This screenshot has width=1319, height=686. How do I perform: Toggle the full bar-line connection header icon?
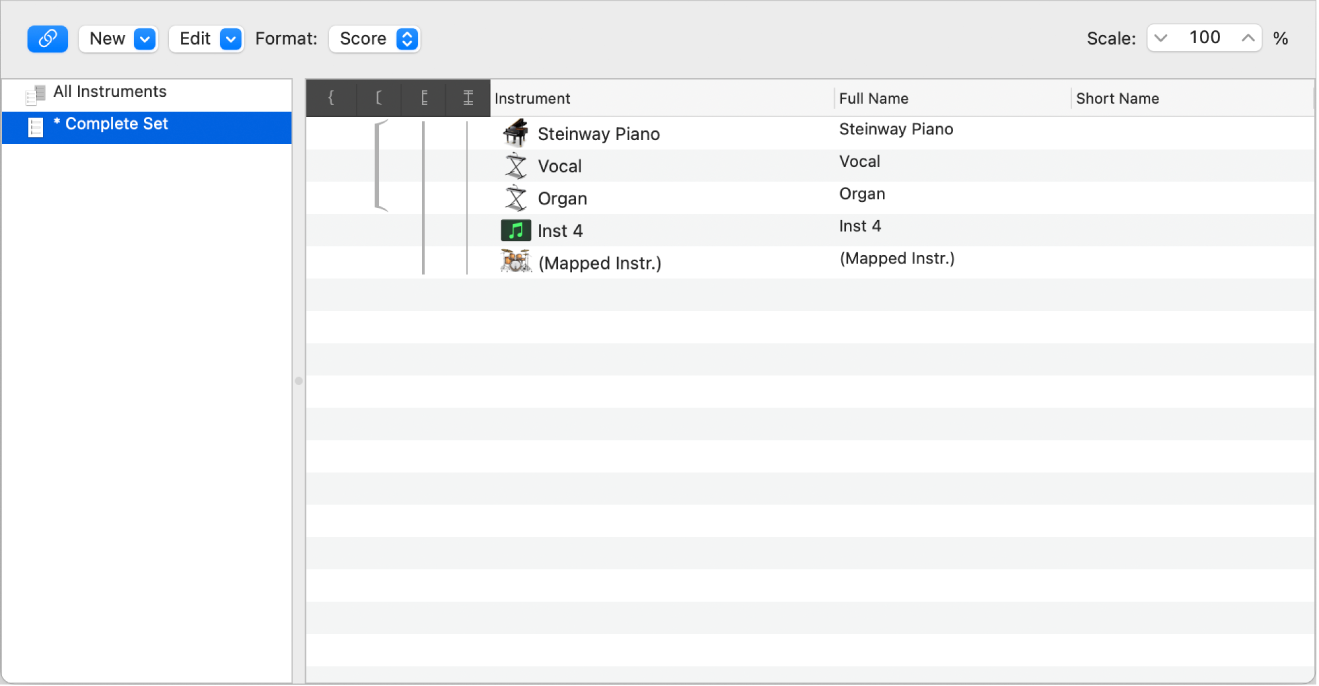point(467,98)
